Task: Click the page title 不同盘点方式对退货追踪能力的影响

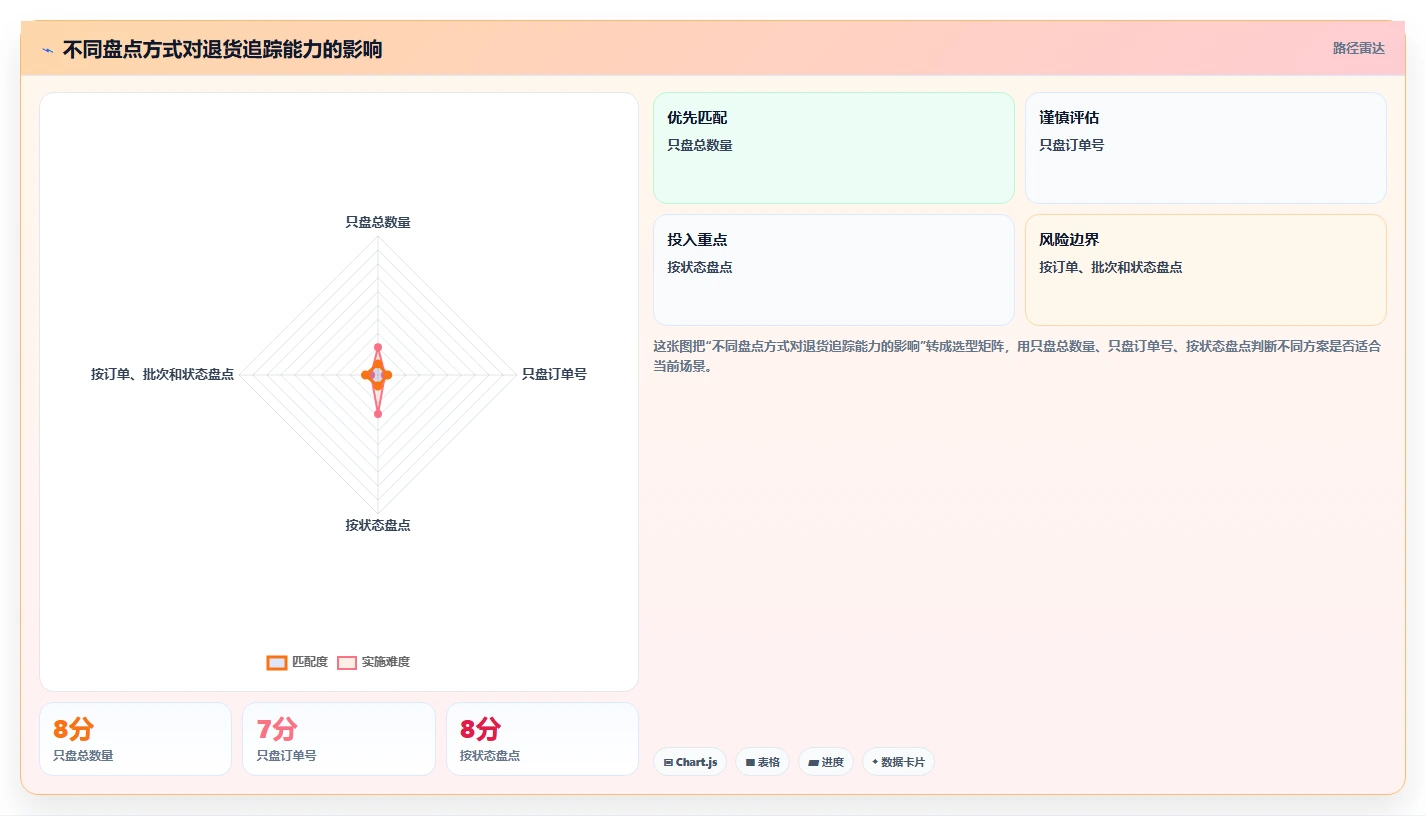Action: (222, 50)
